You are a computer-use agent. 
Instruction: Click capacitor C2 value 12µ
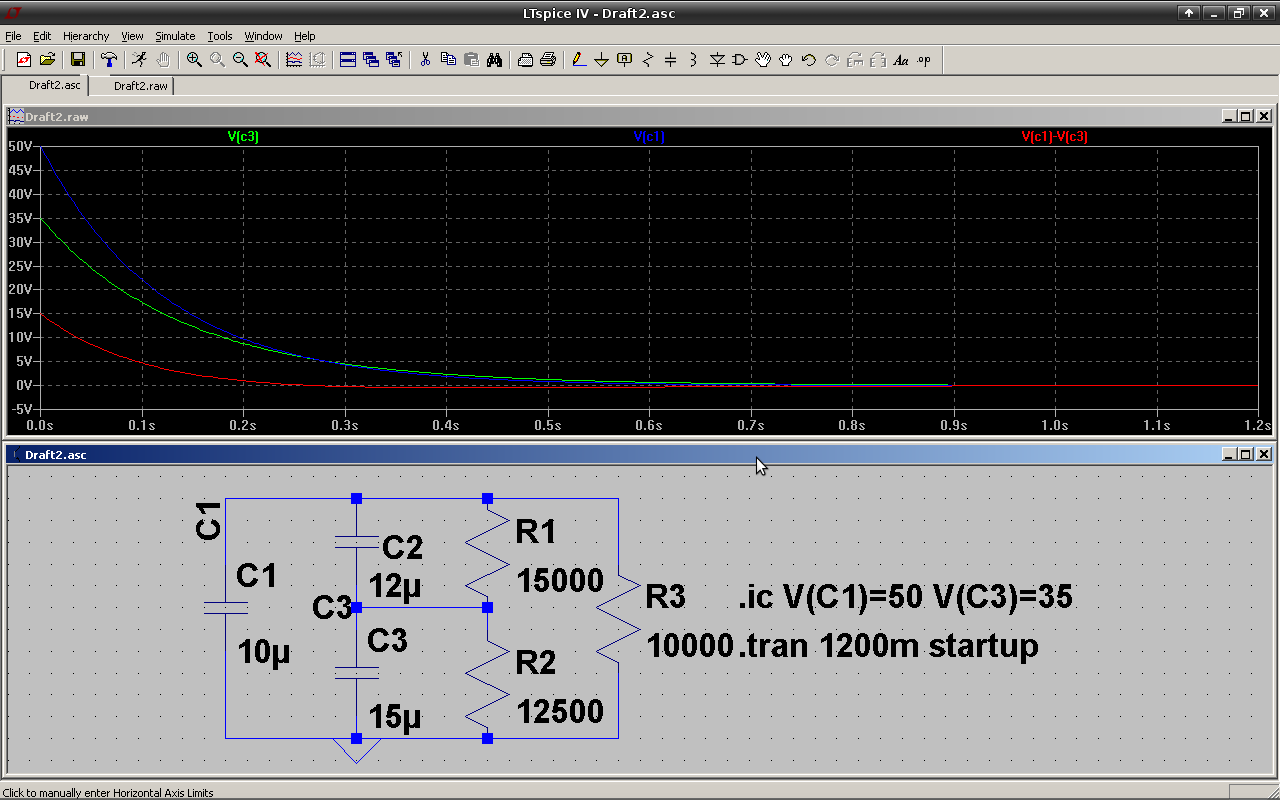(396, 586)
